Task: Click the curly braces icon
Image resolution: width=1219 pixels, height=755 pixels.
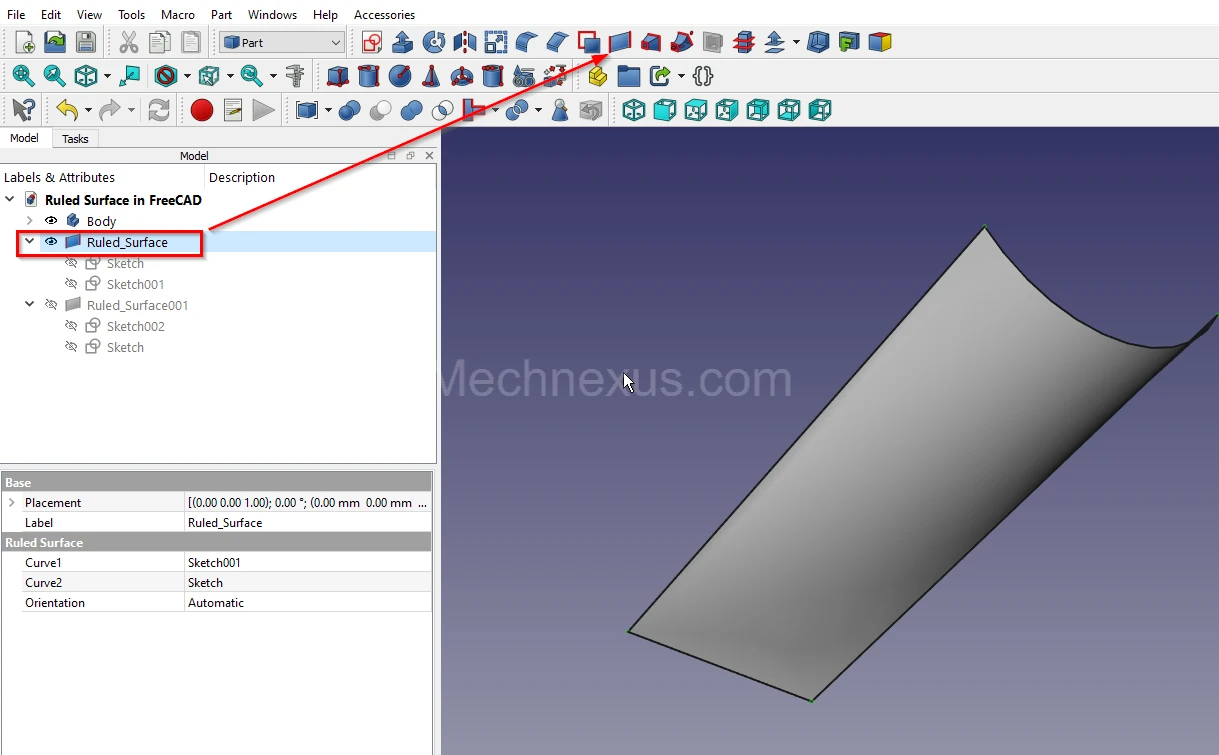Action: pyautogui.click(x=703, y=76)
